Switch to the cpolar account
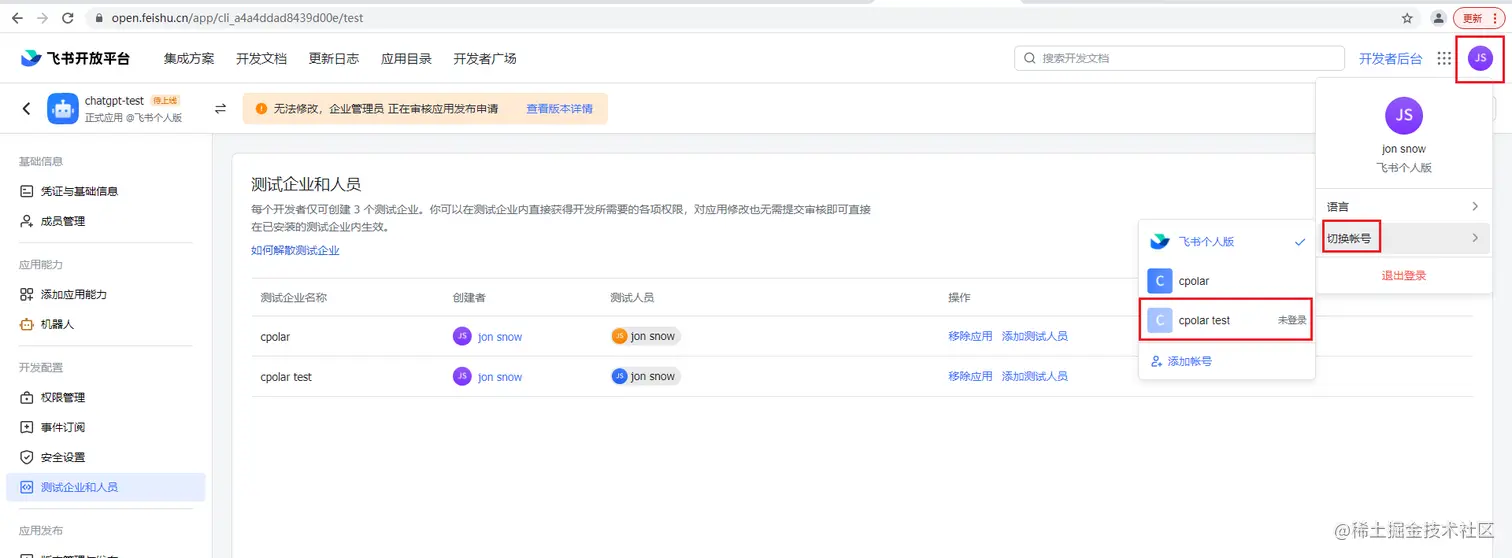Screen dimensions: 1512x558 1227,282
